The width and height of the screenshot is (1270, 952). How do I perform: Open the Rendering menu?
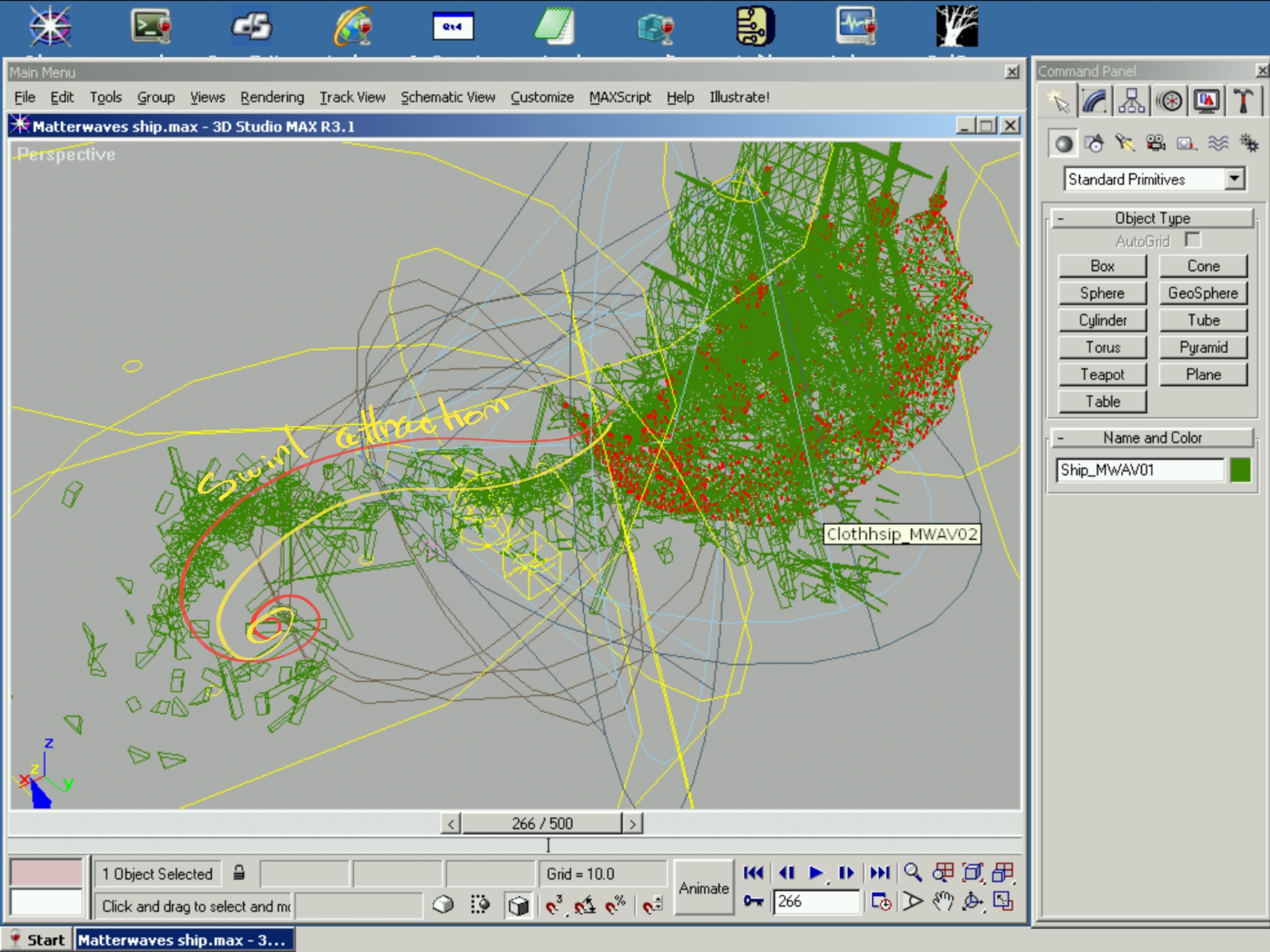pyautogui.click(x=272, y=97)
